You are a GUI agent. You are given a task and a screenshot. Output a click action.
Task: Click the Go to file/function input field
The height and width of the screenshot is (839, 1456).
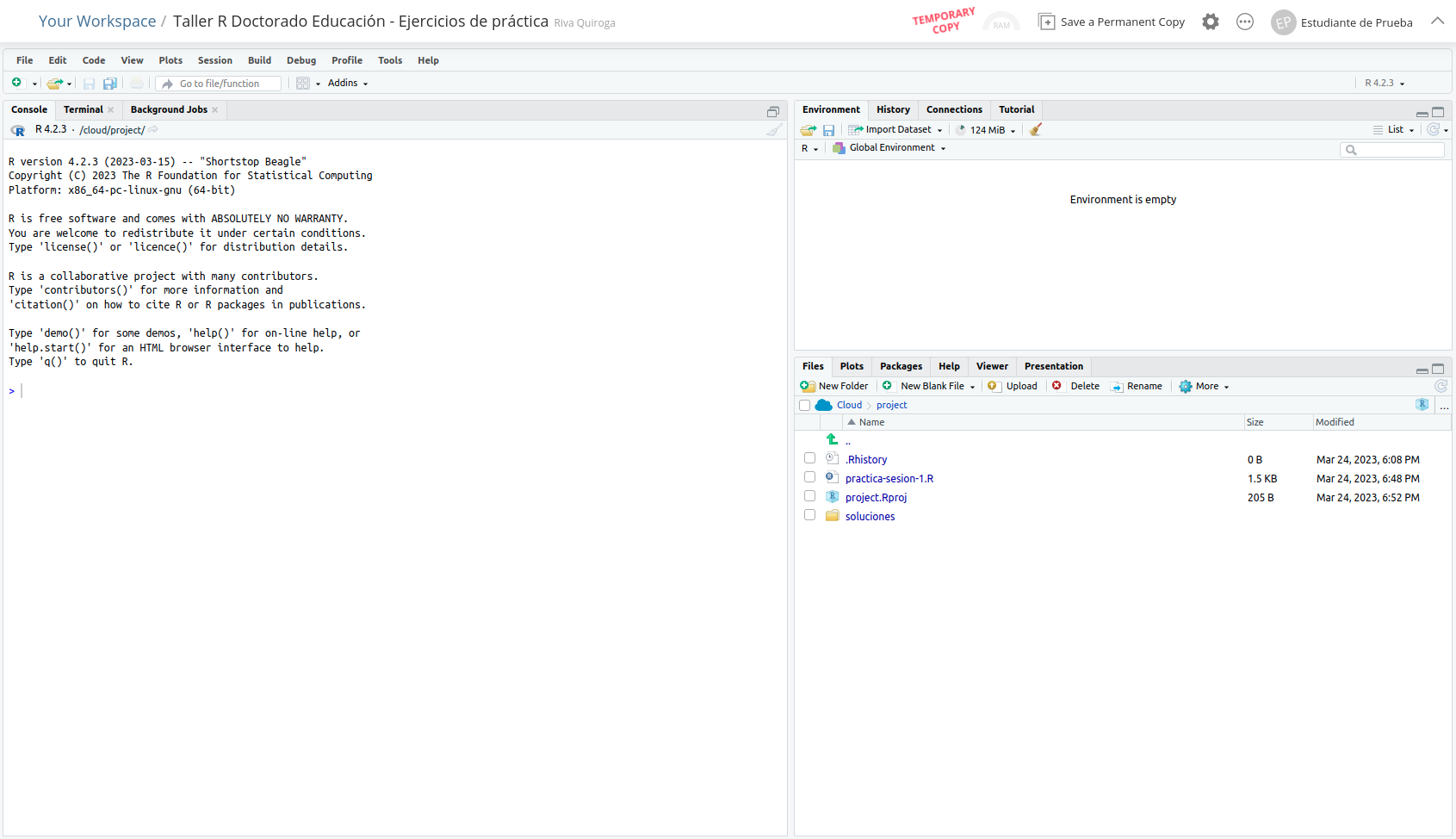227,84
